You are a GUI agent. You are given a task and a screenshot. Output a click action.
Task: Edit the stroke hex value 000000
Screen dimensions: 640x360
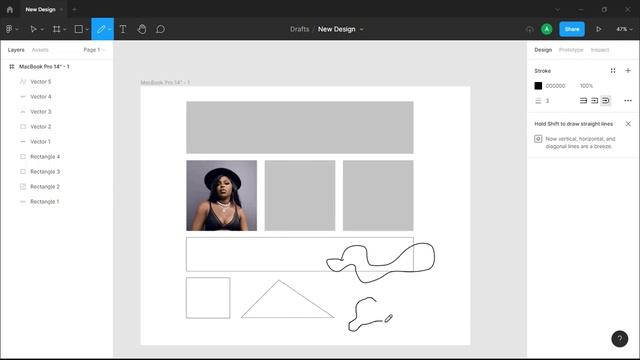(x=555, y=86)
